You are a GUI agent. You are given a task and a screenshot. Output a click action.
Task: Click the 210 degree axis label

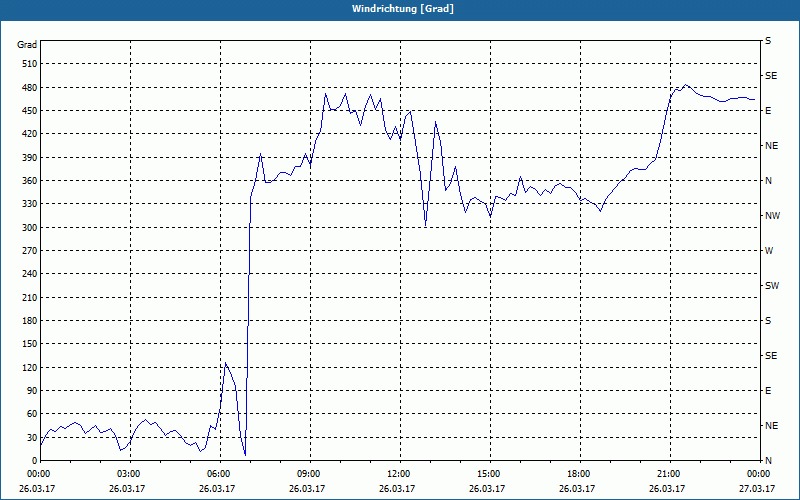30,297
